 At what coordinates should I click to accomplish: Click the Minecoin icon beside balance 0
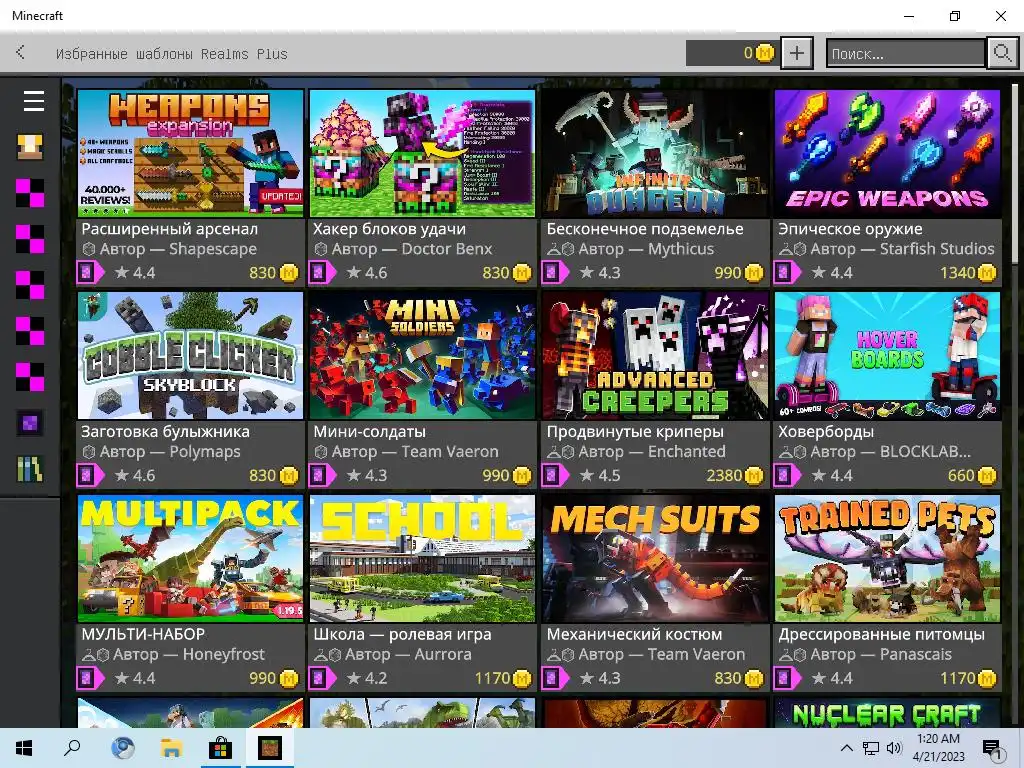point(765,53)
